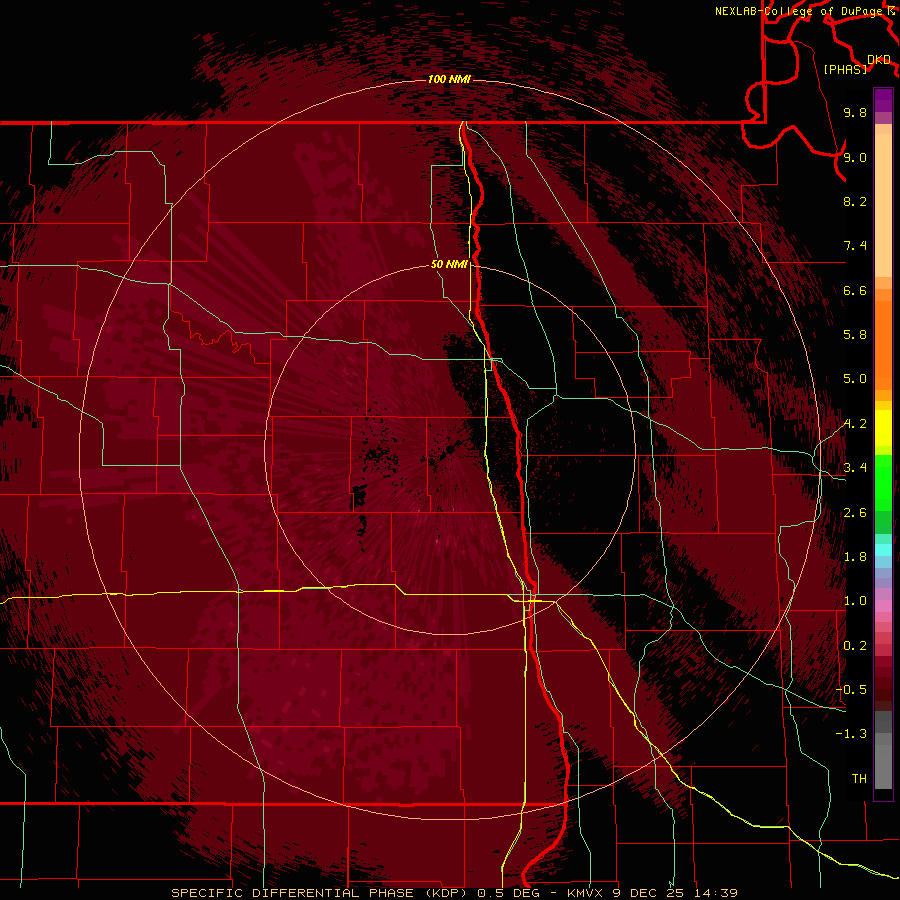
Task: Click the -0.5 value on the color scale
Action: click(x=851, y=690)
